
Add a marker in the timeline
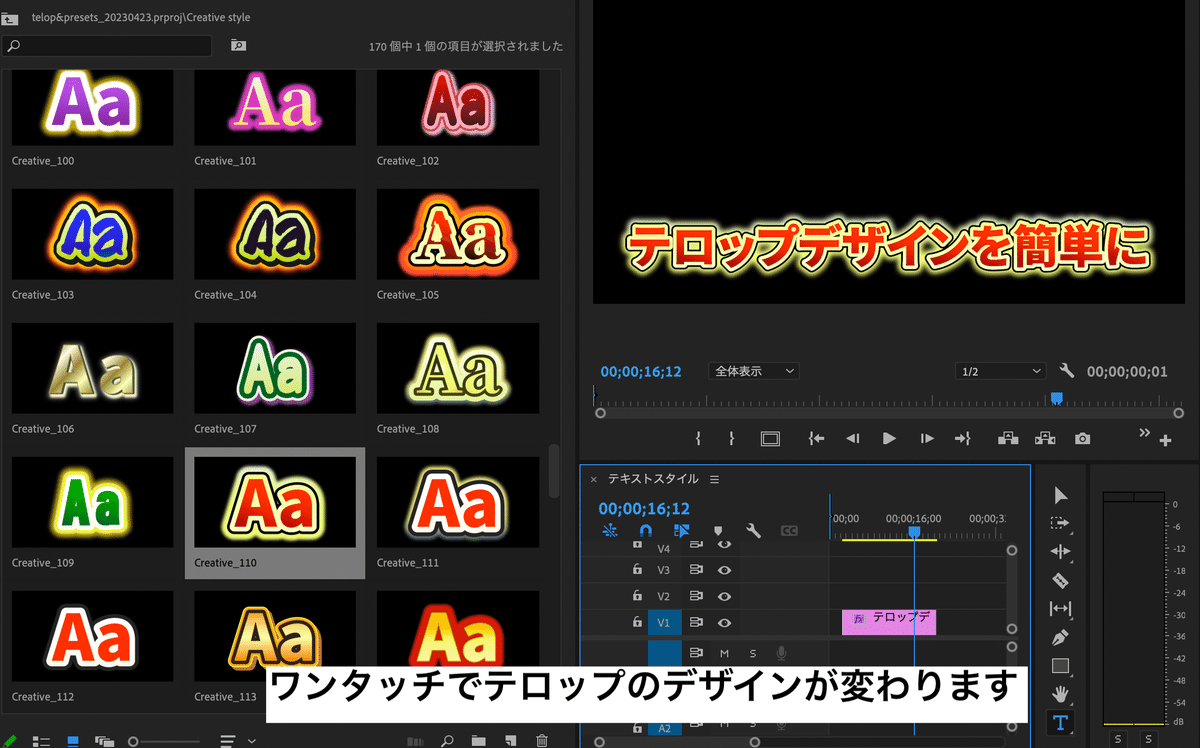click(x=718, y=531)
